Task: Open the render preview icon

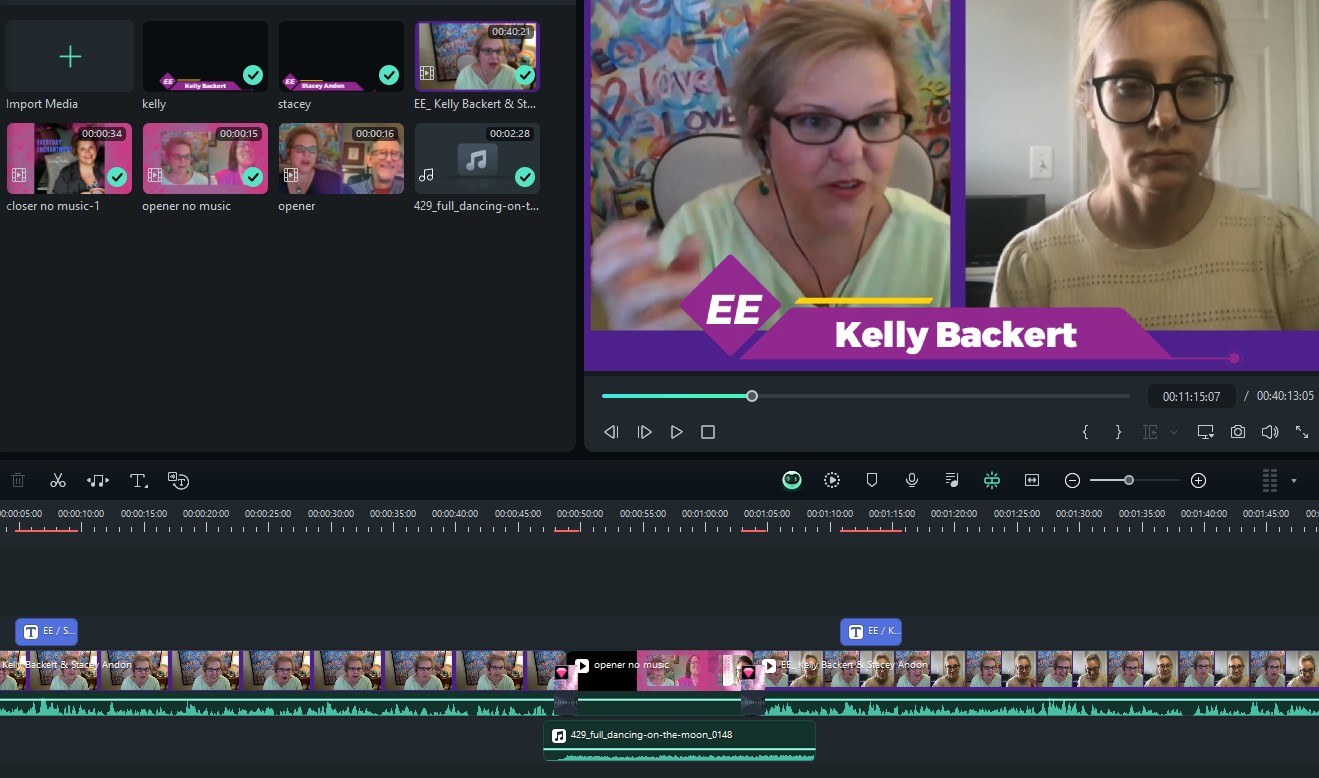Action: point(832,480)
